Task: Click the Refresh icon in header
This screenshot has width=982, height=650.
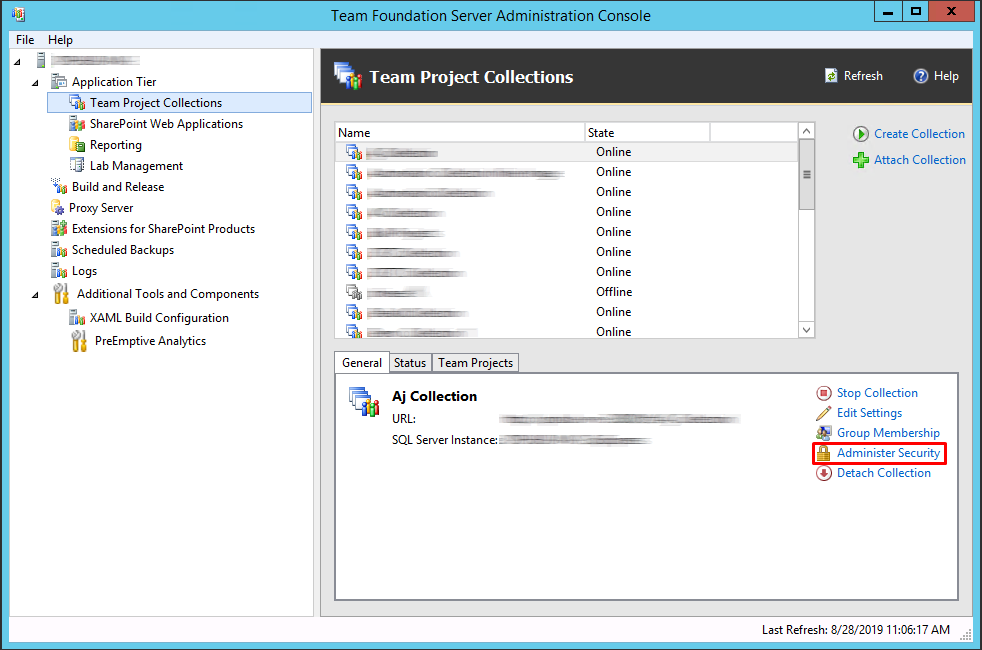Action: click(831, 76)
